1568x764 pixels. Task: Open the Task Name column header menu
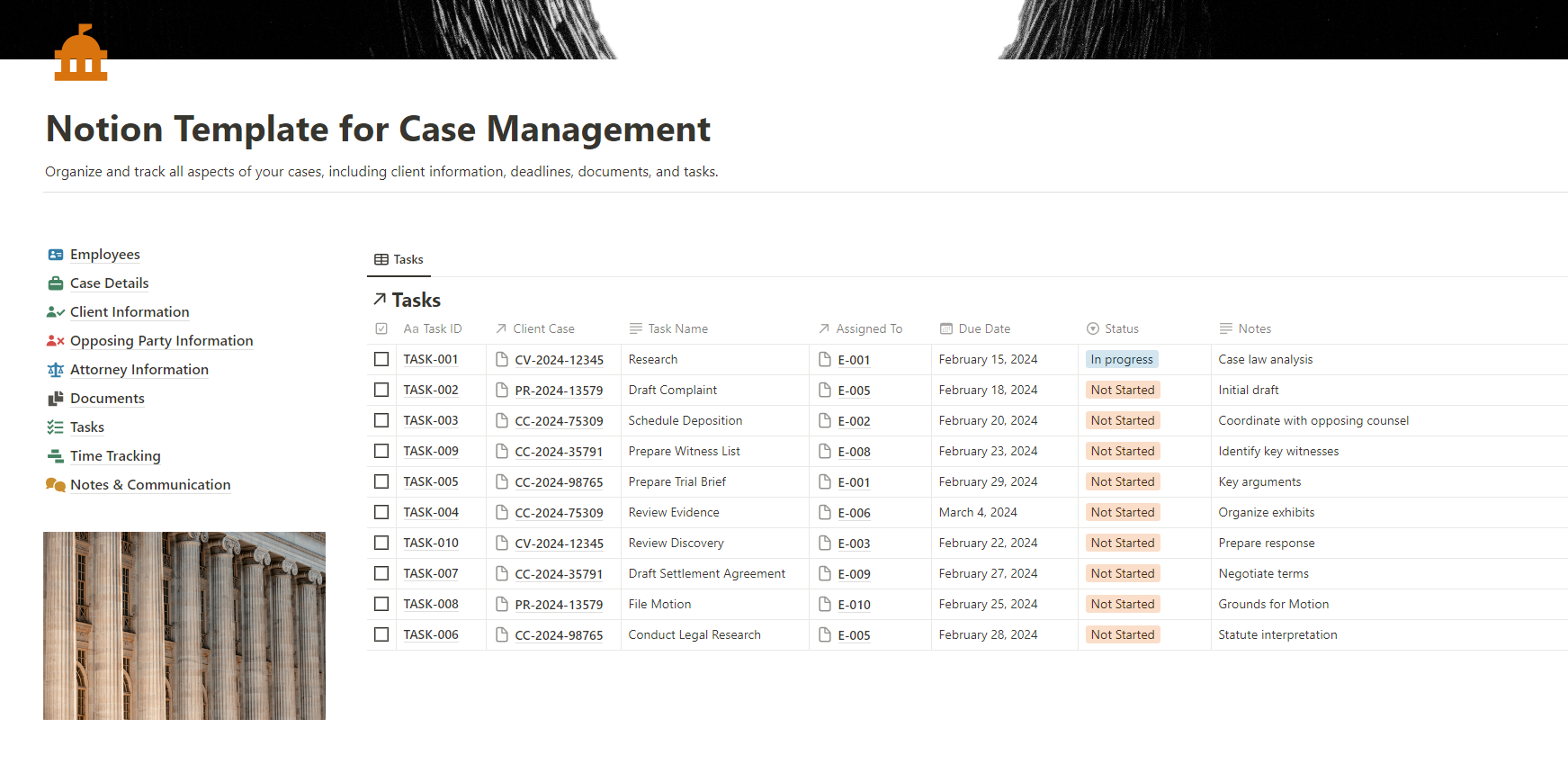(x=668, y=328)
